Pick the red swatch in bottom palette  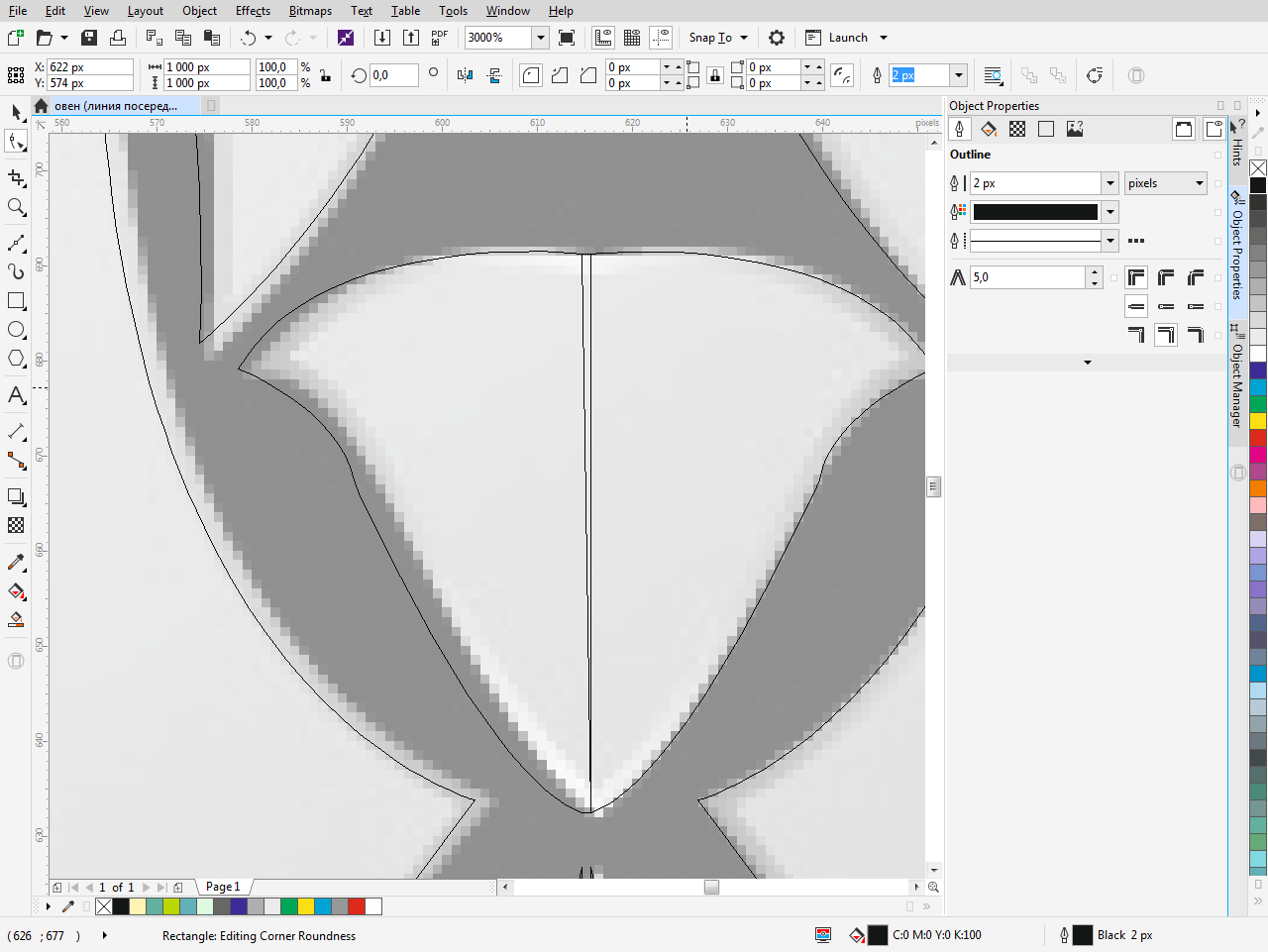[x=356, y=906]
